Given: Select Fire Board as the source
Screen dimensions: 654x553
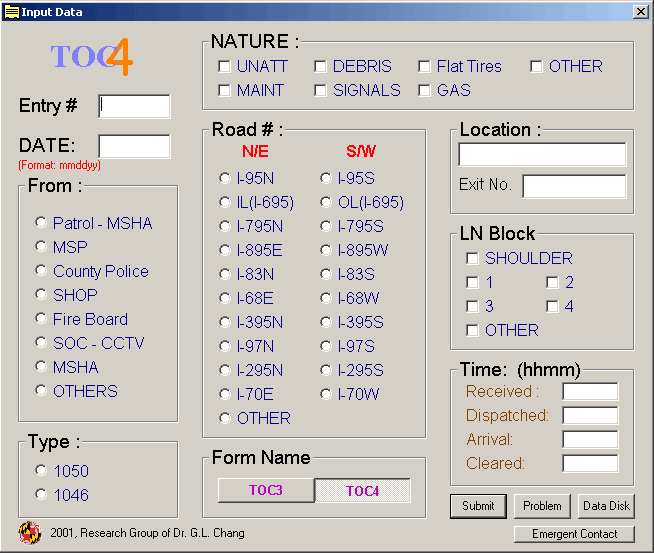Looking at the screenshot, I should point(41,319).
